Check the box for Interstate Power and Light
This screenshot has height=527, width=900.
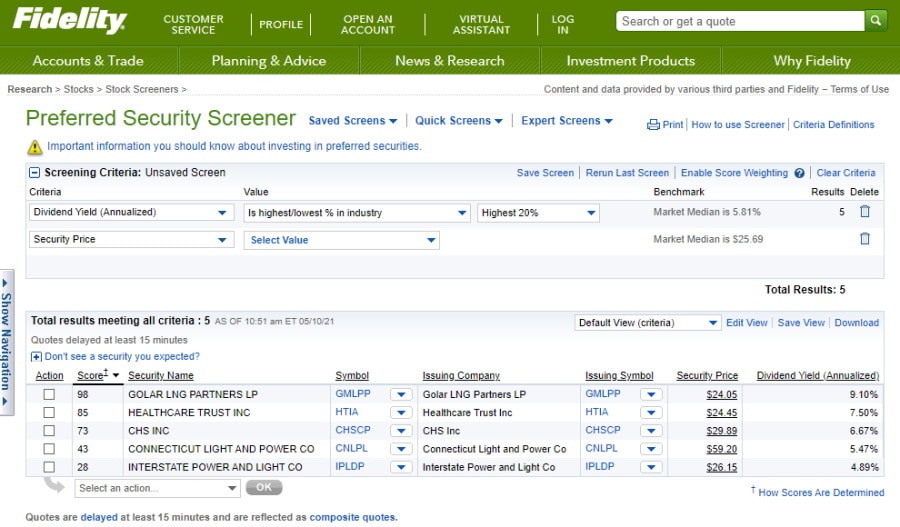click(49, 467)
